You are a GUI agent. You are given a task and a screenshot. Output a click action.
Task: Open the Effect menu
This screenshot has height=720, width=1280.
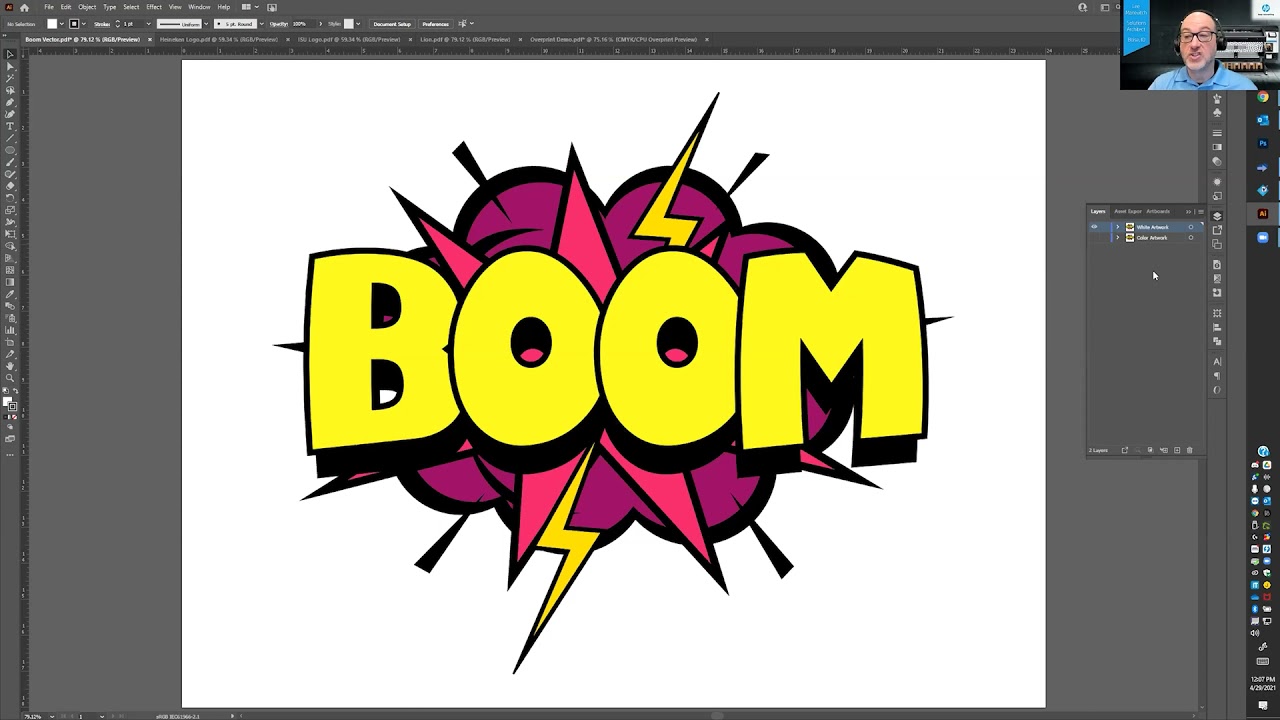[x=153, y=7]
